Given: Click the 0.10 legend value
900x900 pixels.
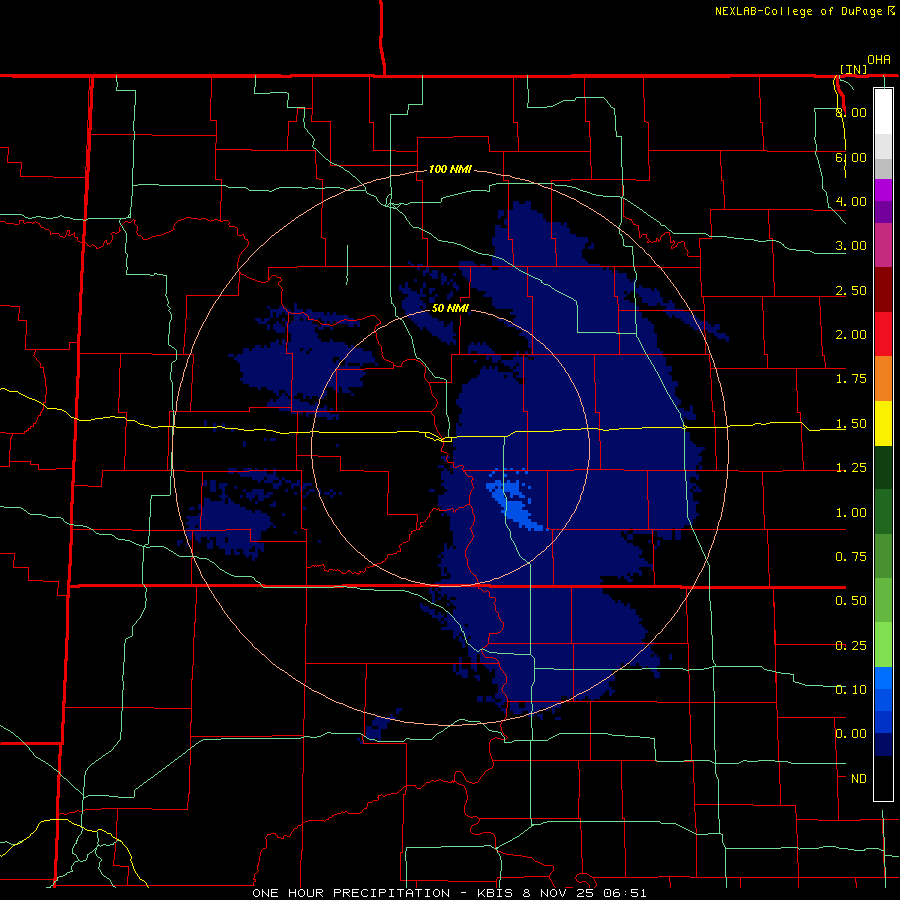Looking at the screenshot, I should tap(851, 690).
